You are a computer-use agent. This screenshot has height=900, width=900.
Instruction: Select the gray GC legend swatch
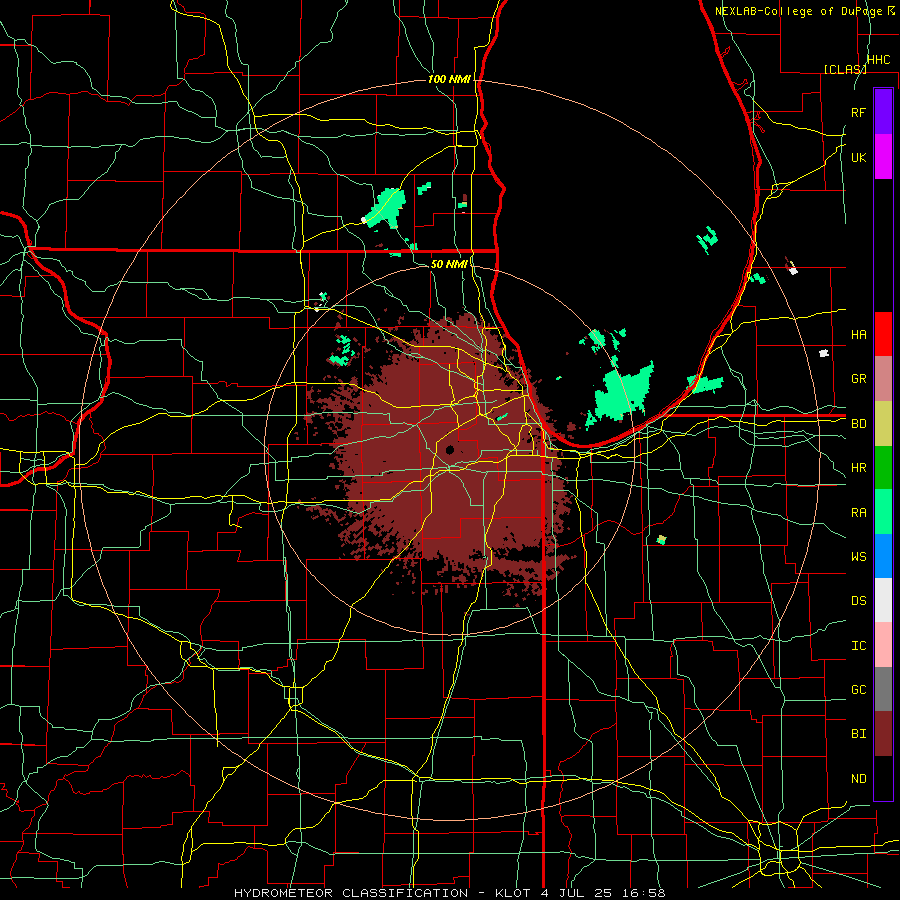click(x=883, y=689)
